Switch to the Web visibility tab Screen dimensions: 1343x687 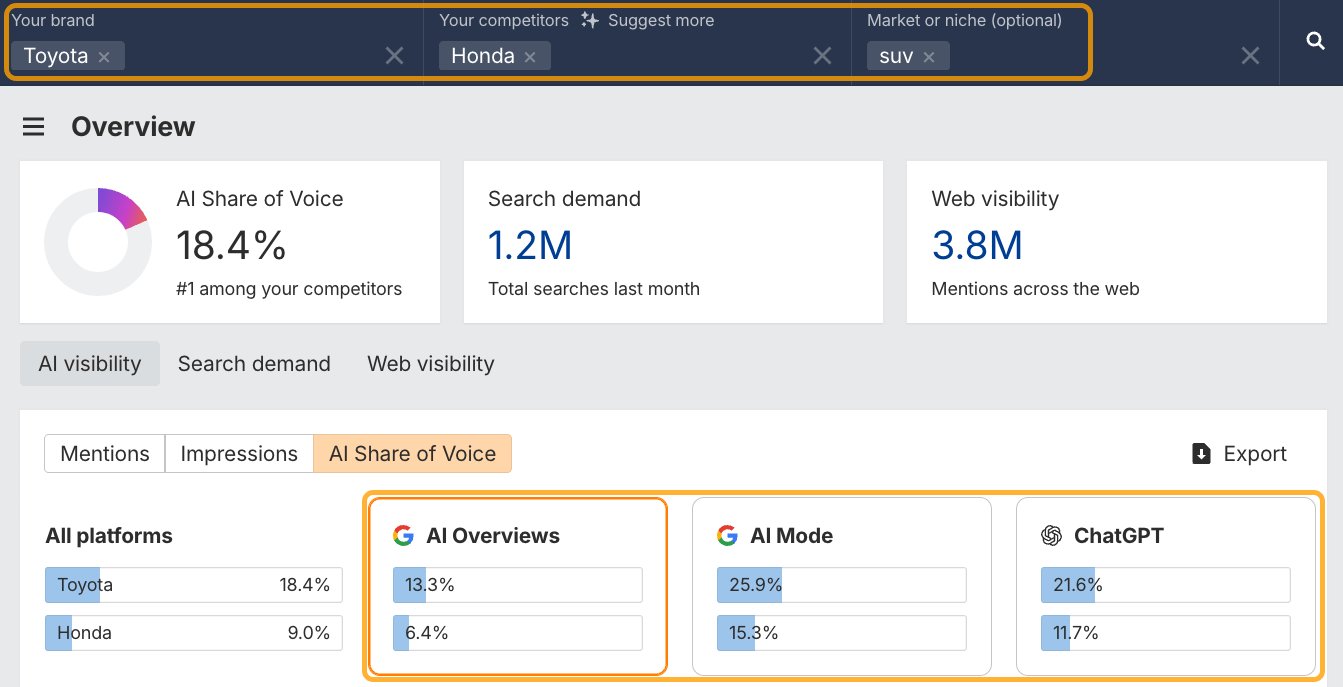coord(430,363)
